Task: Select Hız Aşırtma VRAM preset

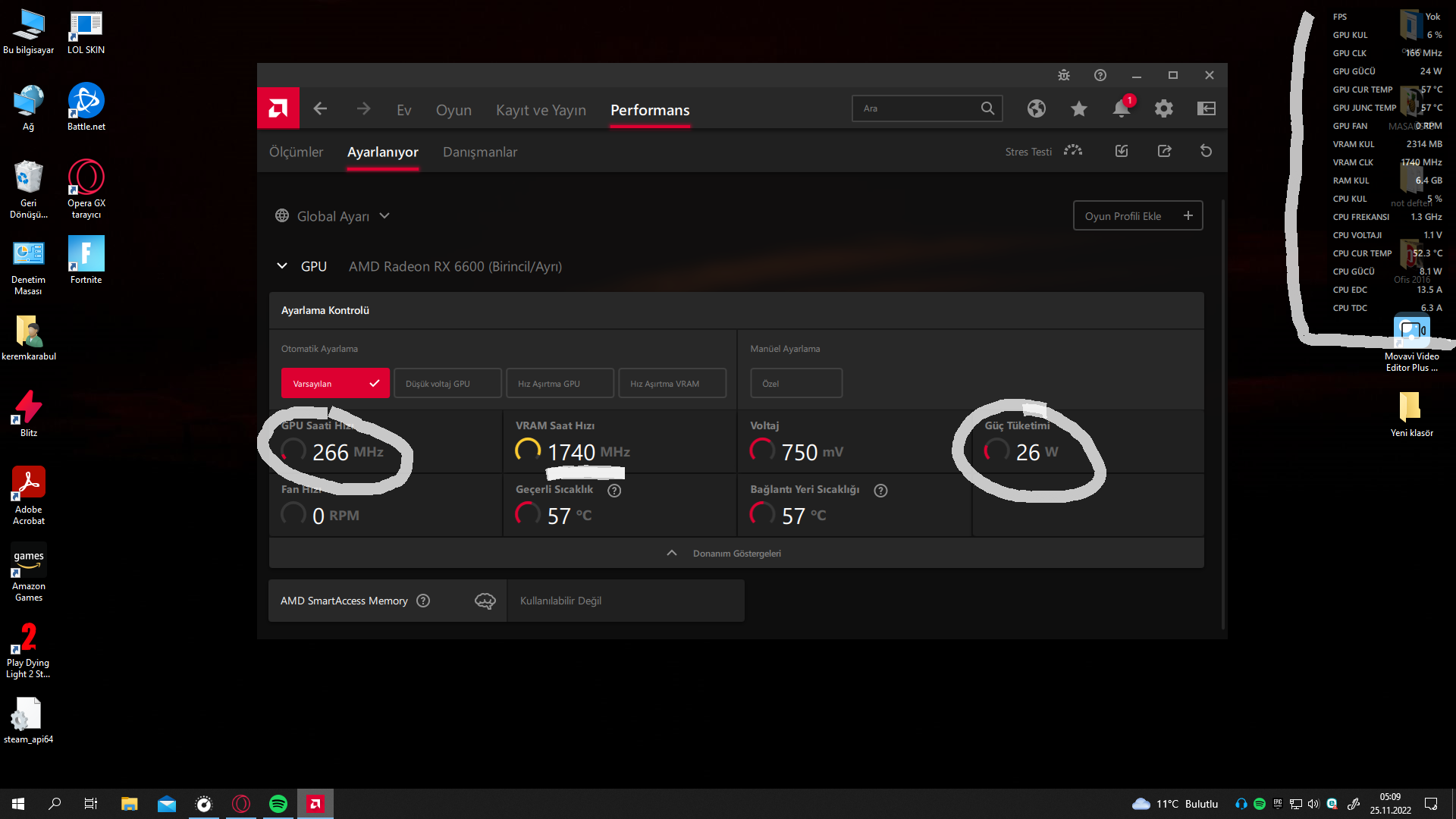Action: [x=672, y=384]
